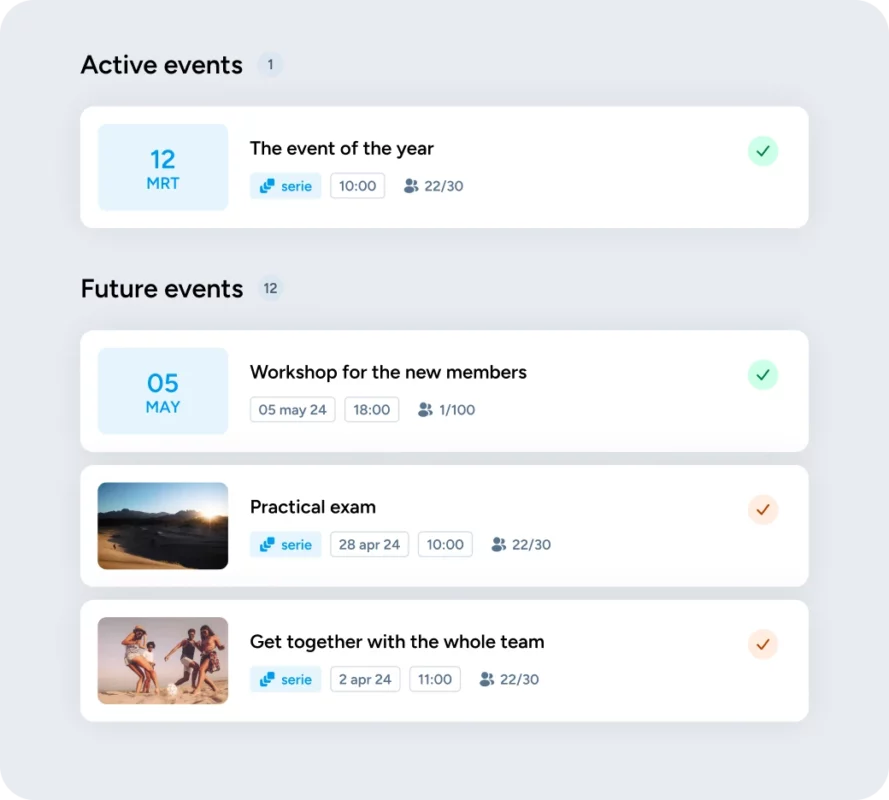Click the 05 may 24 date badge
Viewport: 889px width, 800px height.
click(293, 410)
